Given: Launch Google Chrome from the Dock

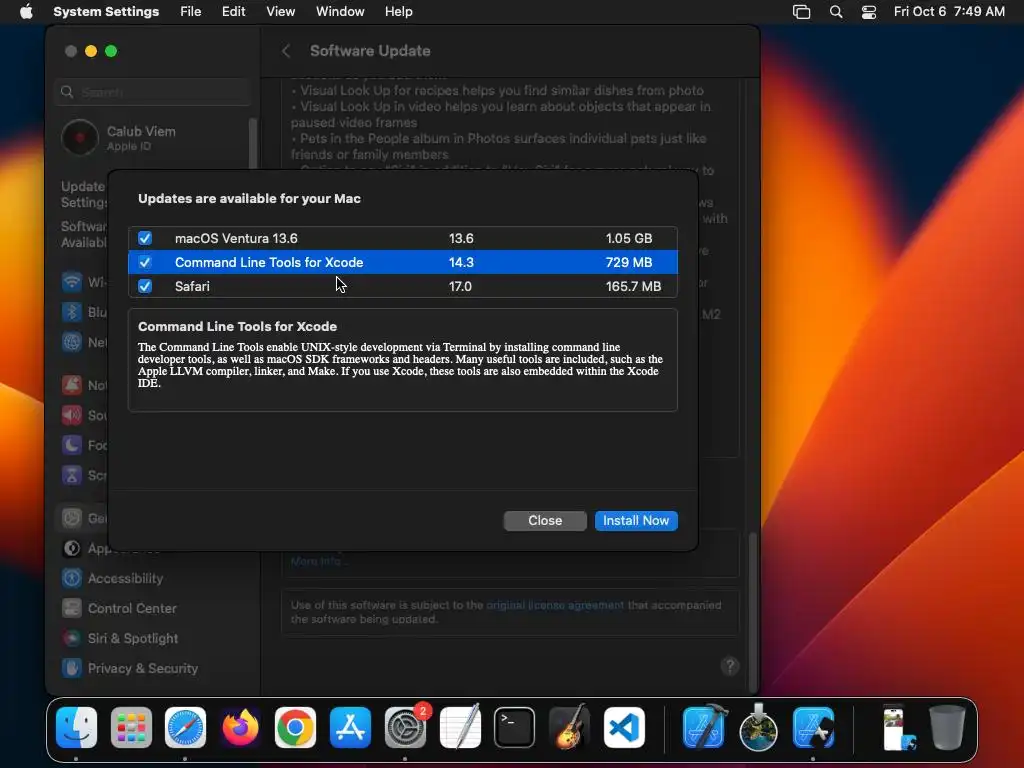Looking at the screenshot, I should click(x=295, y=728).
